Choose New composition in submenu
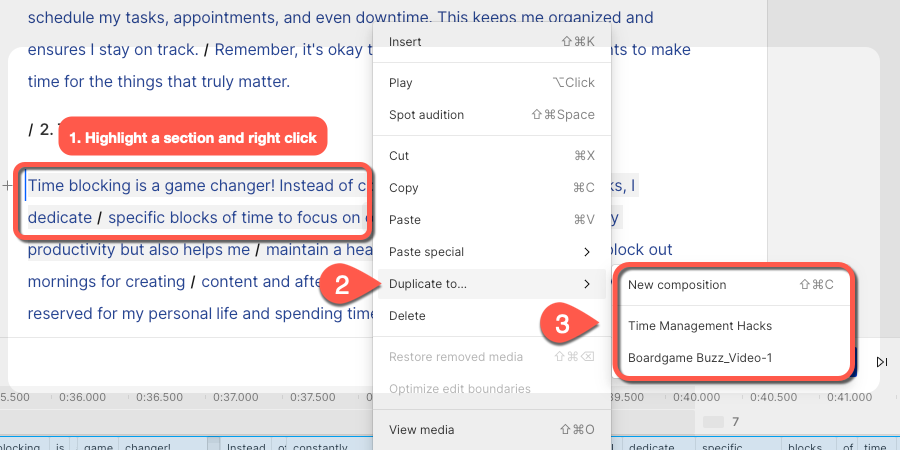This screenshot has height=450, width=900. 731,285
